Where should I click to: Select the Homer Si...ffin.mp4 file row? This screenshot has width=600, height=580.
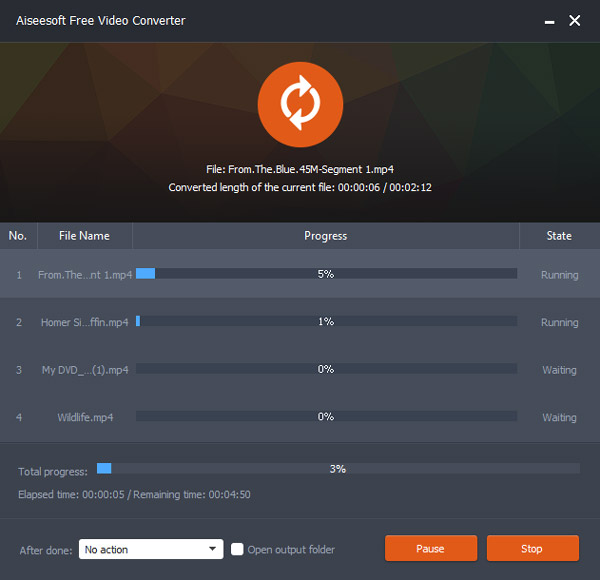tap(85, 322)
